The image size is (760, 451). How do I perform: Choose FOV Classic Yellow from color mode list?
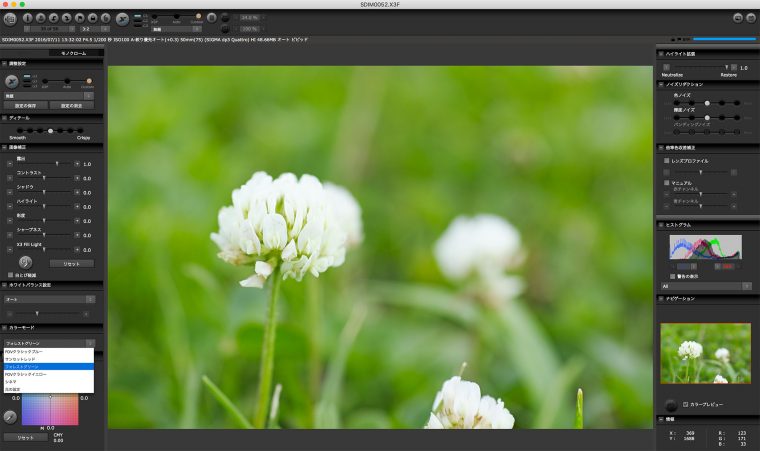click(x=48, y=374)
